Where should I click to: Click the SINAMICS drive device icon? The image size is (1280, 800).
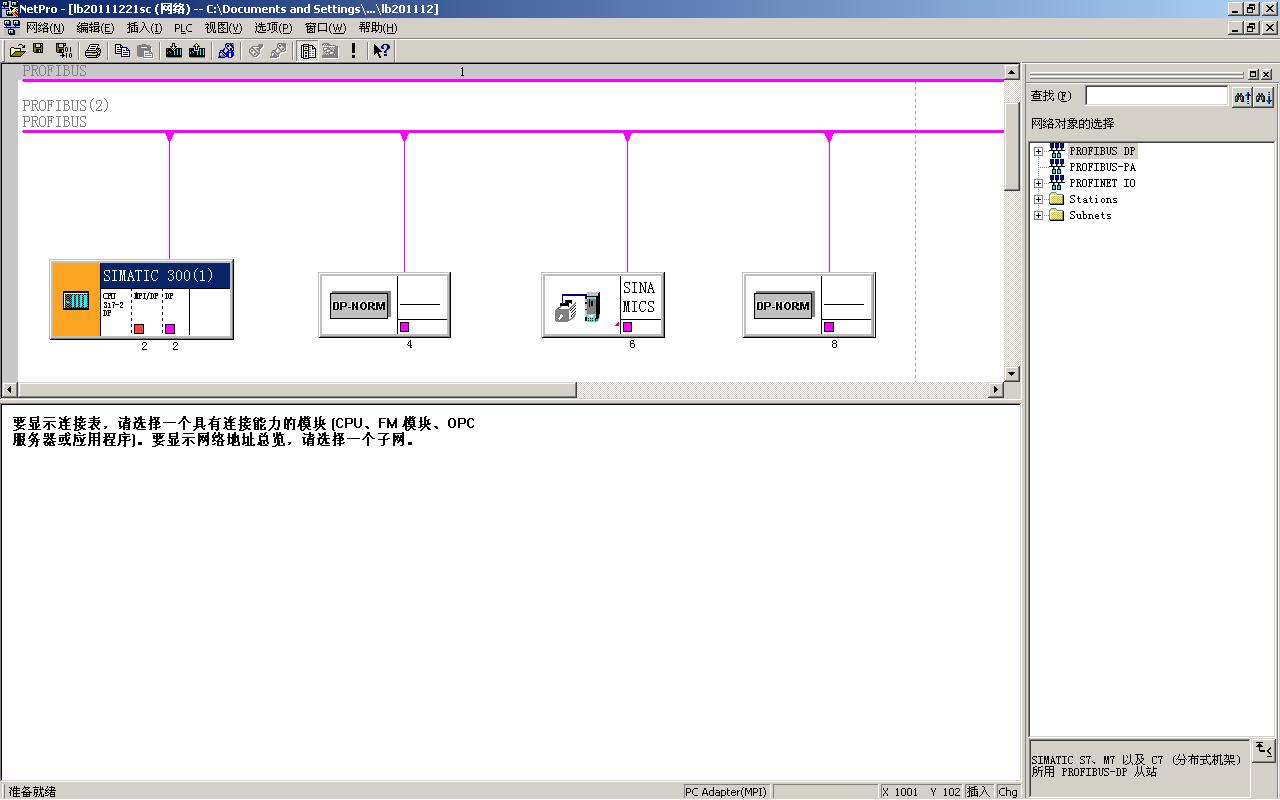579,307
